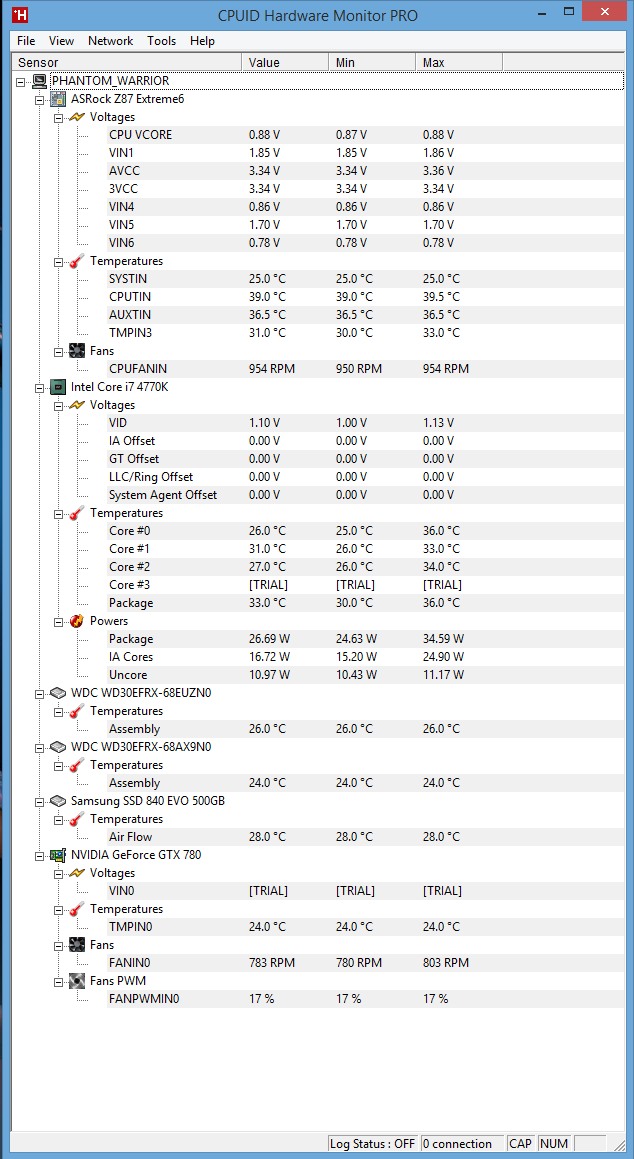Click the Max column header
Viewport: 634px width, 1159px height.
point(459,62)
